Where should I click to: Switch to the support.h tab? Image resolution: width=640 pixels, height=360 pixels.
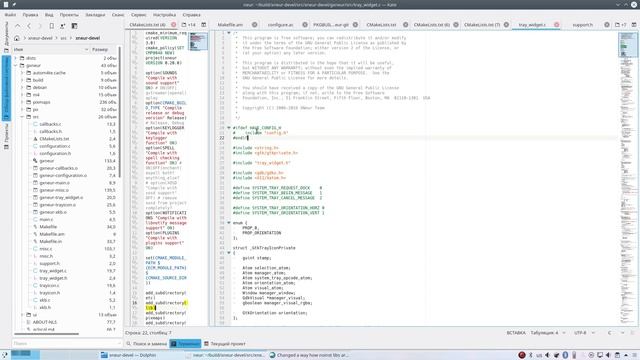[x=582, y=25]
